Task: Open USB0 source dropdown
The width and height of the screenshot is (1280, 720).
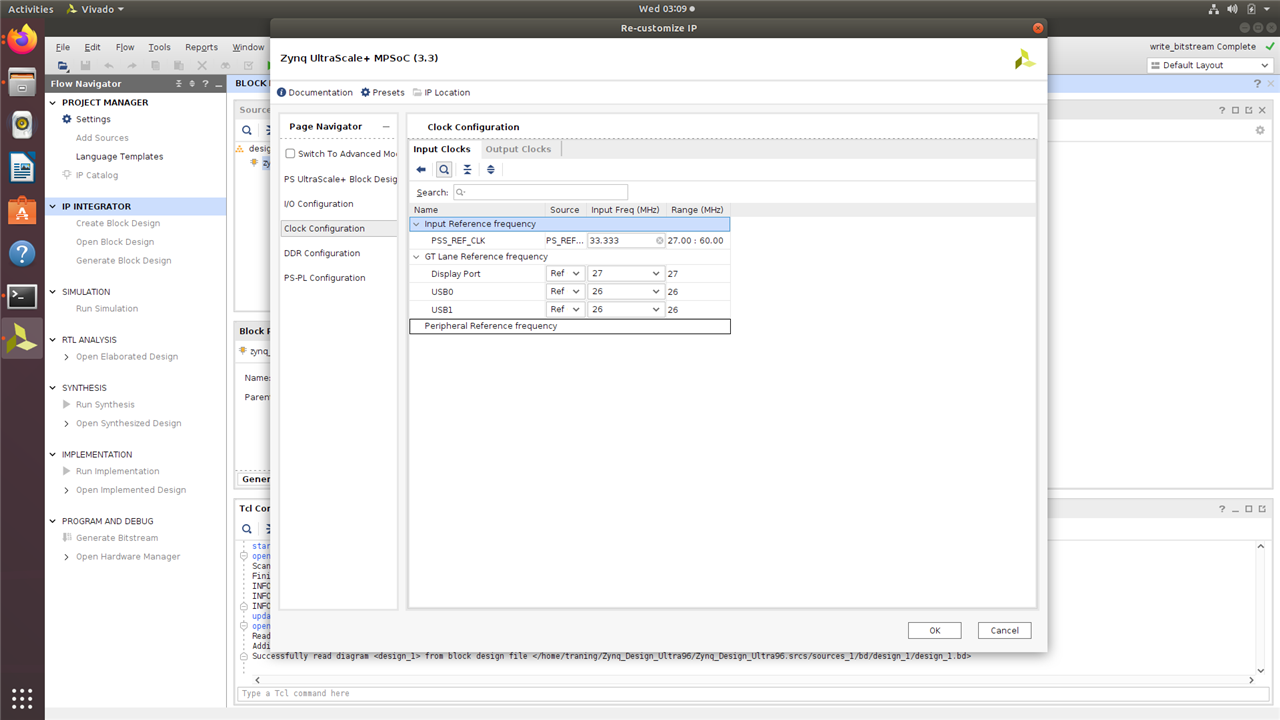Action: (x=565, y=292)
